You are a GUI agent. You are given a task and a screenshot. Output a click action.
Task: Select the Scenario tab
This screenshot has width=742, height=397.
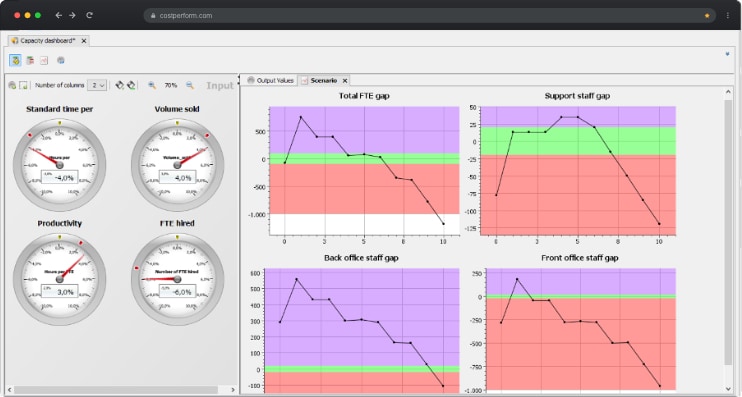pos(324,80)
